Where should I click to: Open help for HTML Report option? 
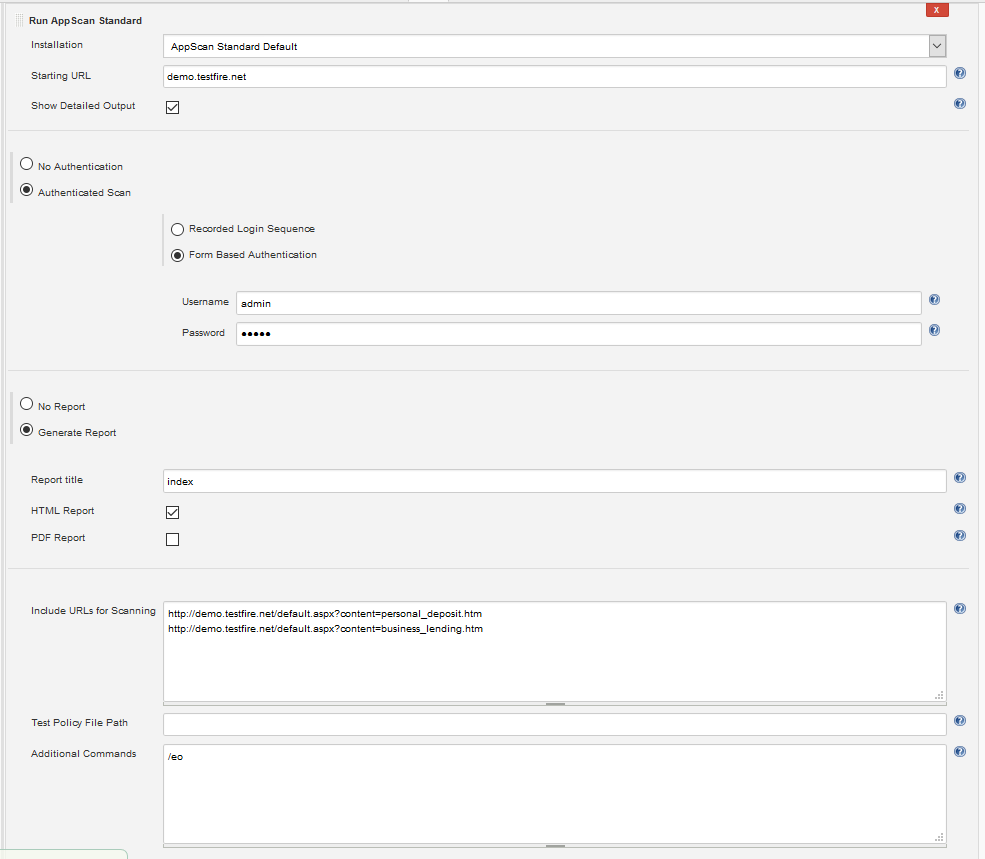coord(959,508)
